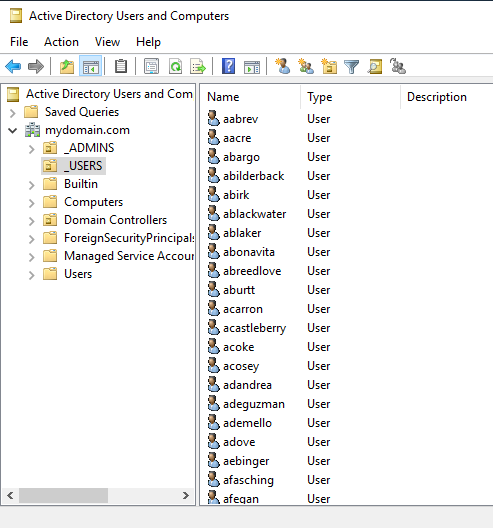Open Help with the blue question mark icon
The height and width of the screenshot is (528, 493).
pos(228,66)
